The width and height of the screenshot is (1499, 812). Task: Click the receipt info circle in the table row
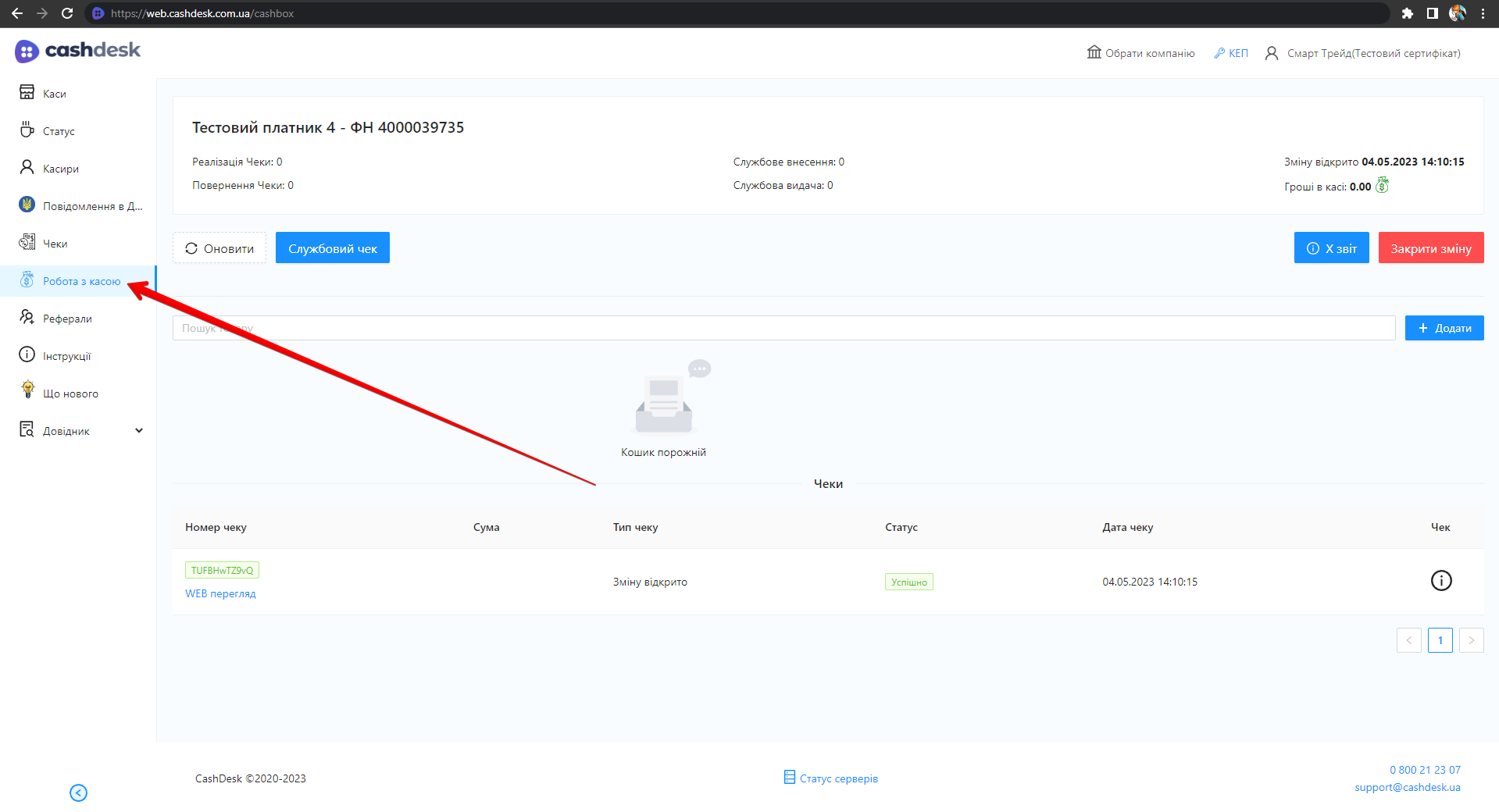click(x=1441, y=580)
